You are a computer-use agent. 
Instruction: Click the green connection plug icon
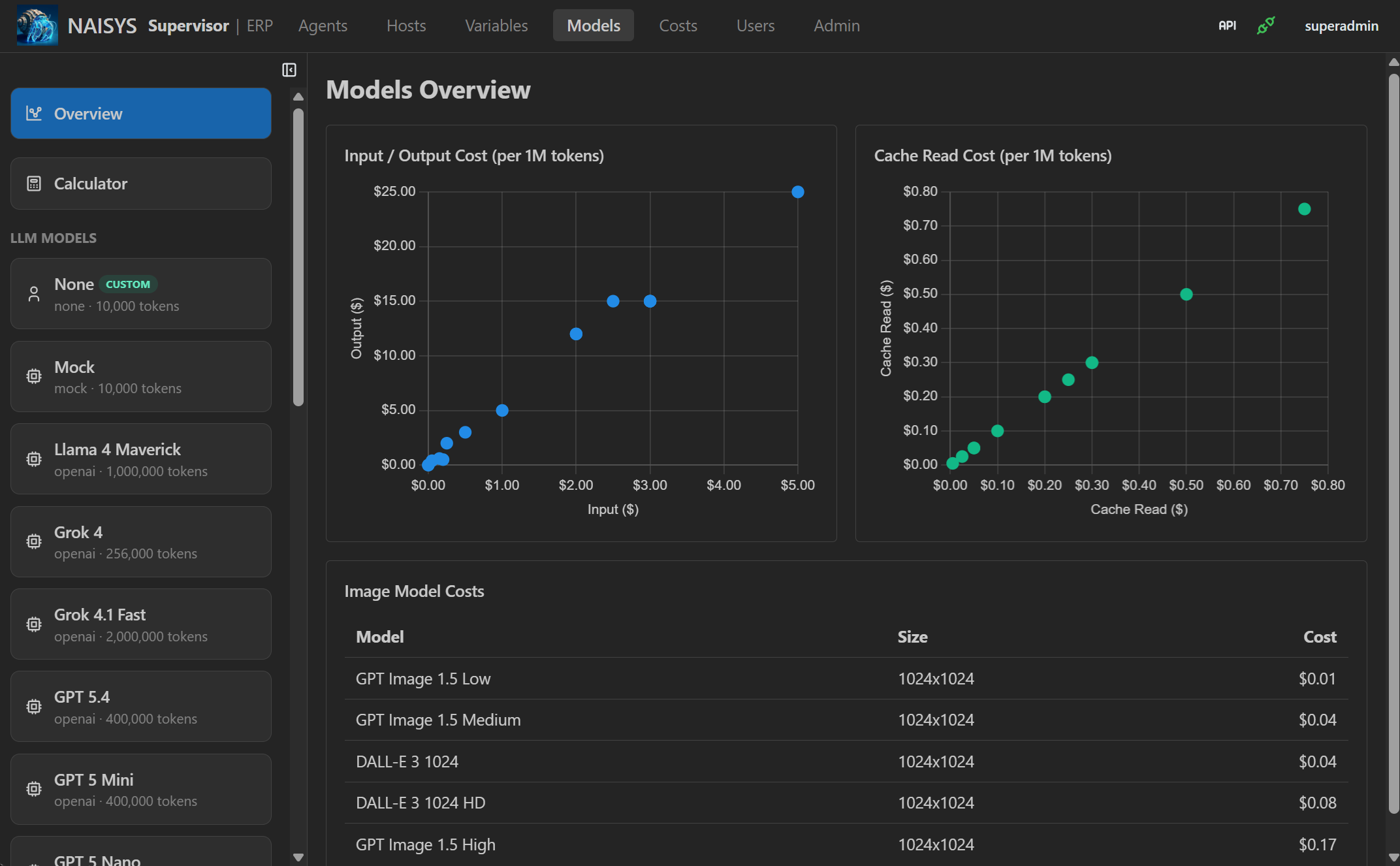1265,25
